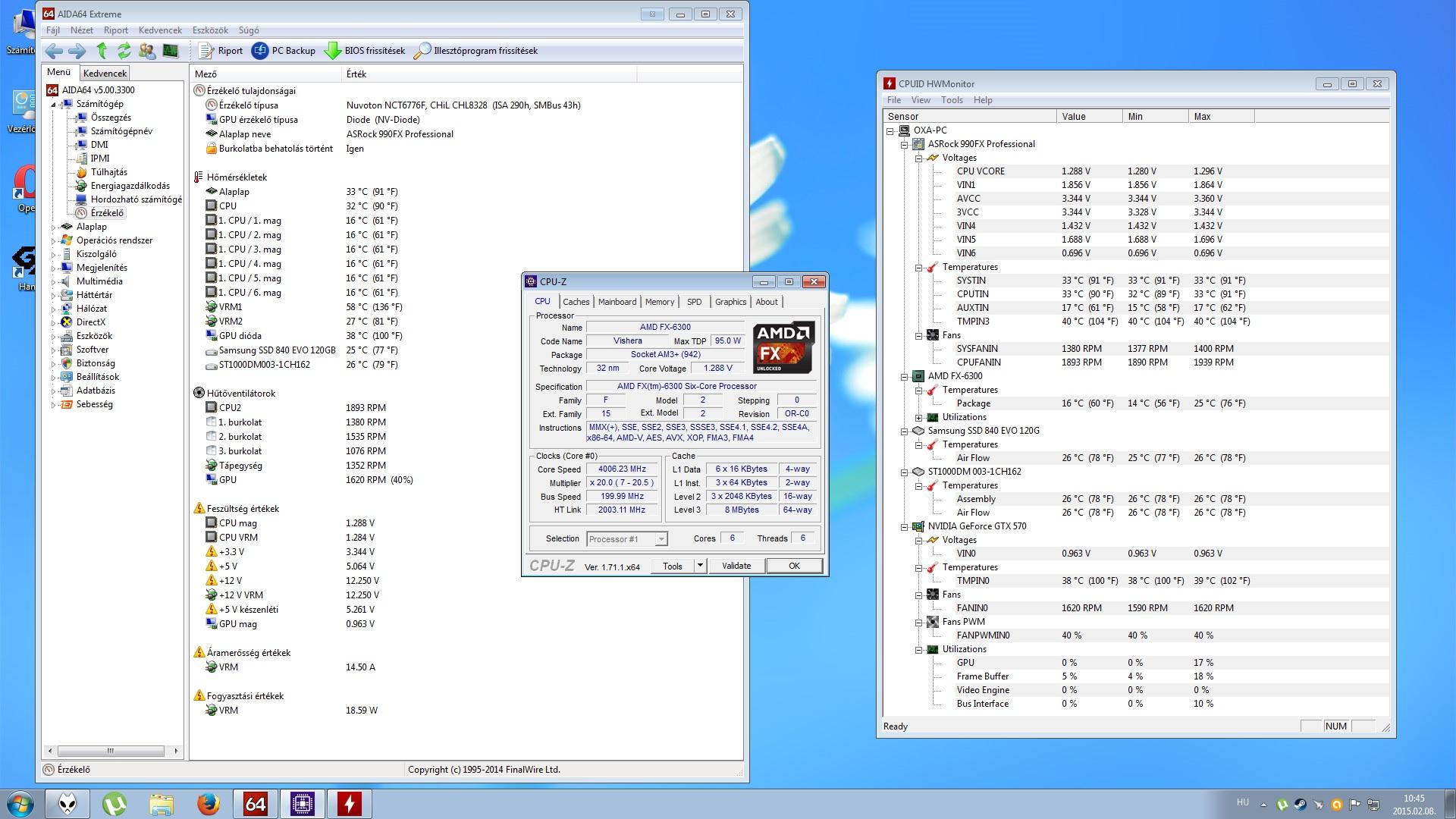The height and width of the screenshot is (819, 1456).
Task: Switch to the Mainboard tab in CPU-Z
Action: pos(617,302)
